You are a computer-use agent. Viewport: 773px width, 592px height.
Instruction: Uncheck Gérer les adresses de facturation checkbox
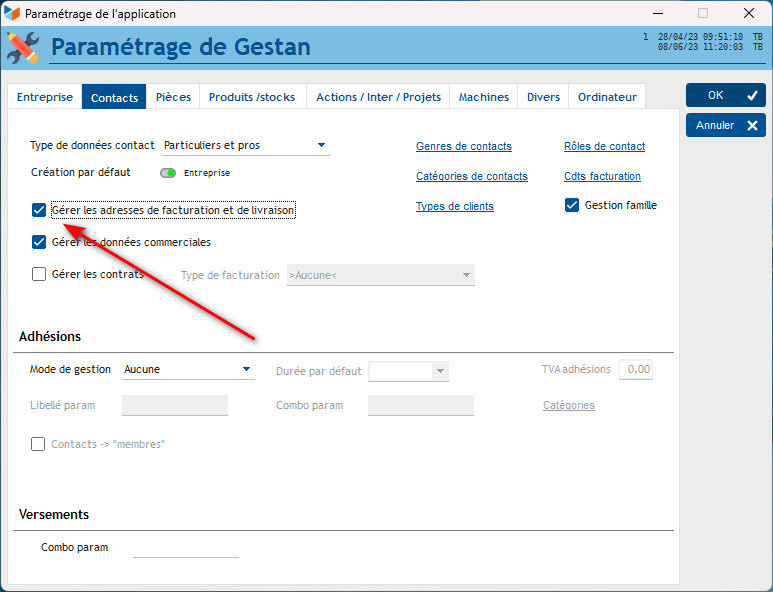tap(39, 210)
